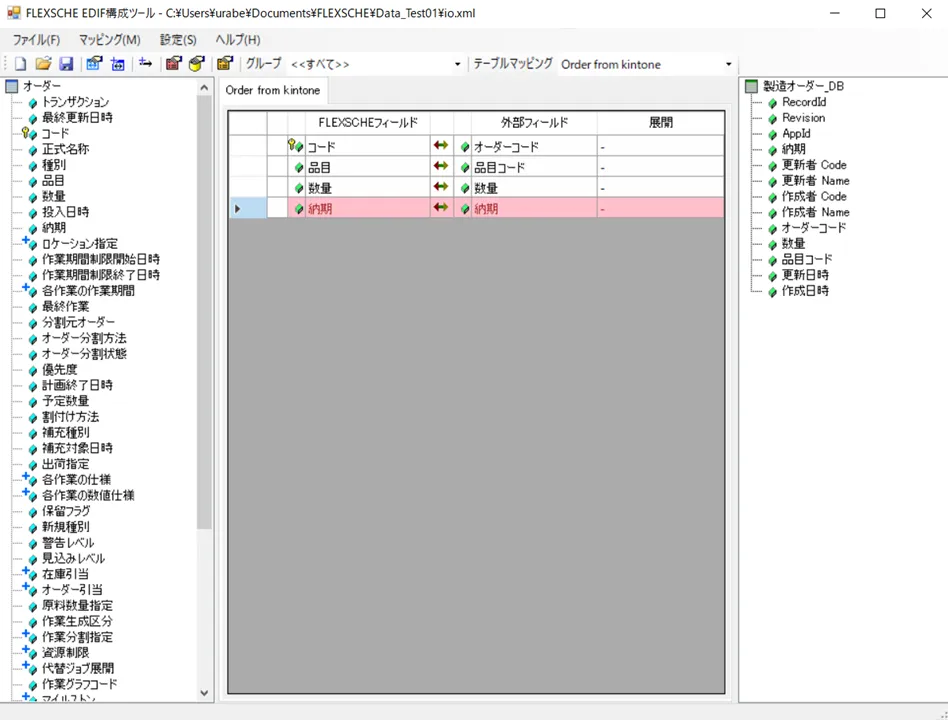The width and height of the screenshot is (948, 720).
Task: Select オーダーコード in the 製造オーダー_DB tree
Action: 813,228
